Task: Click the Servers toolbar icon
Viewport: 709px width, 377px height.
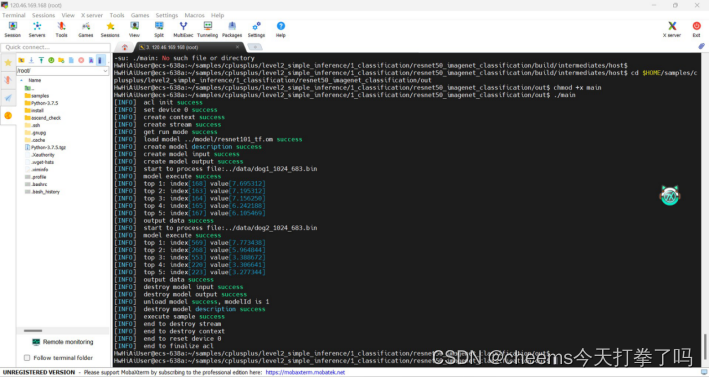Action: point(37,29)
